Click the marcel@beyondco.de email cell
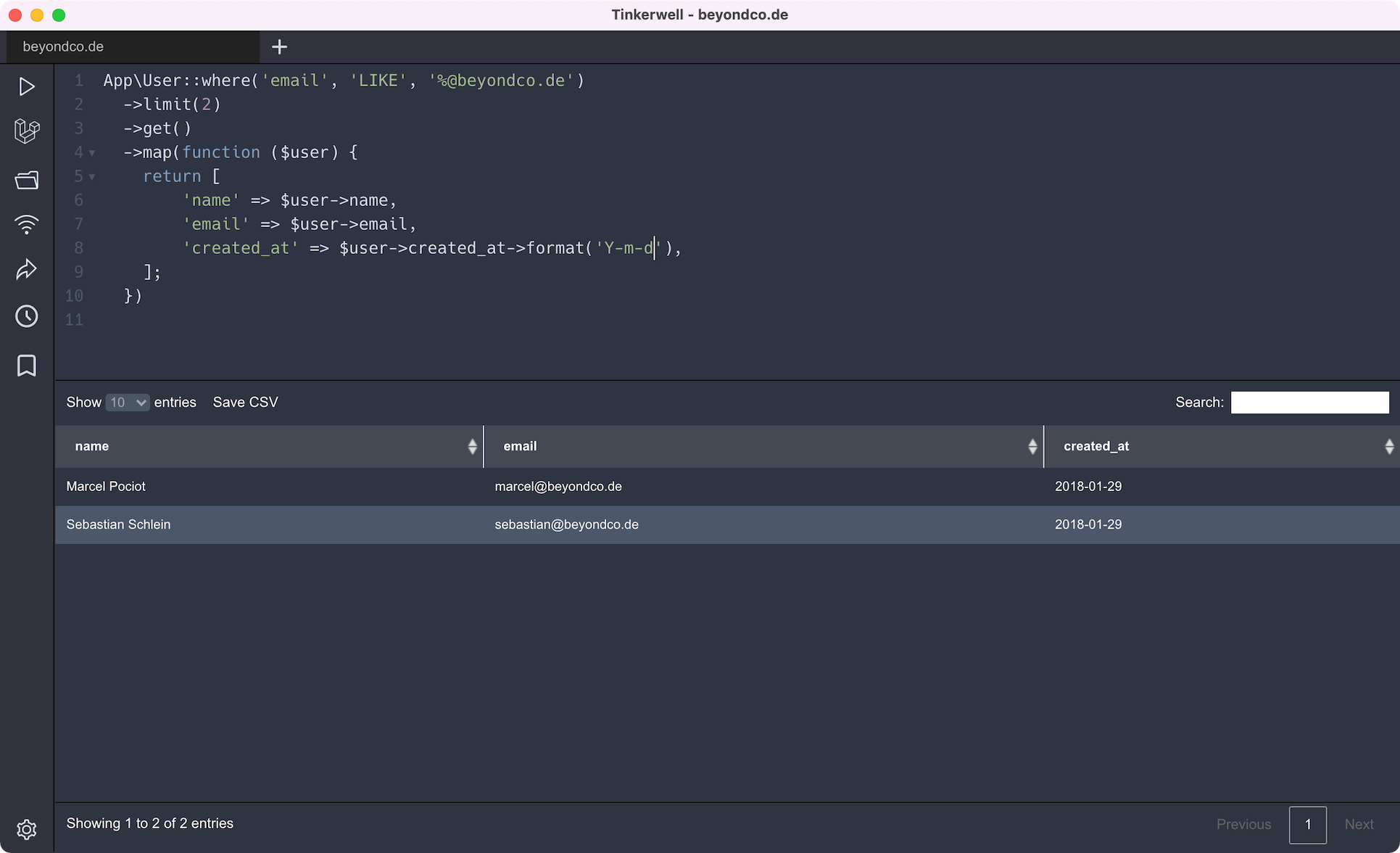 click(763, 487)
